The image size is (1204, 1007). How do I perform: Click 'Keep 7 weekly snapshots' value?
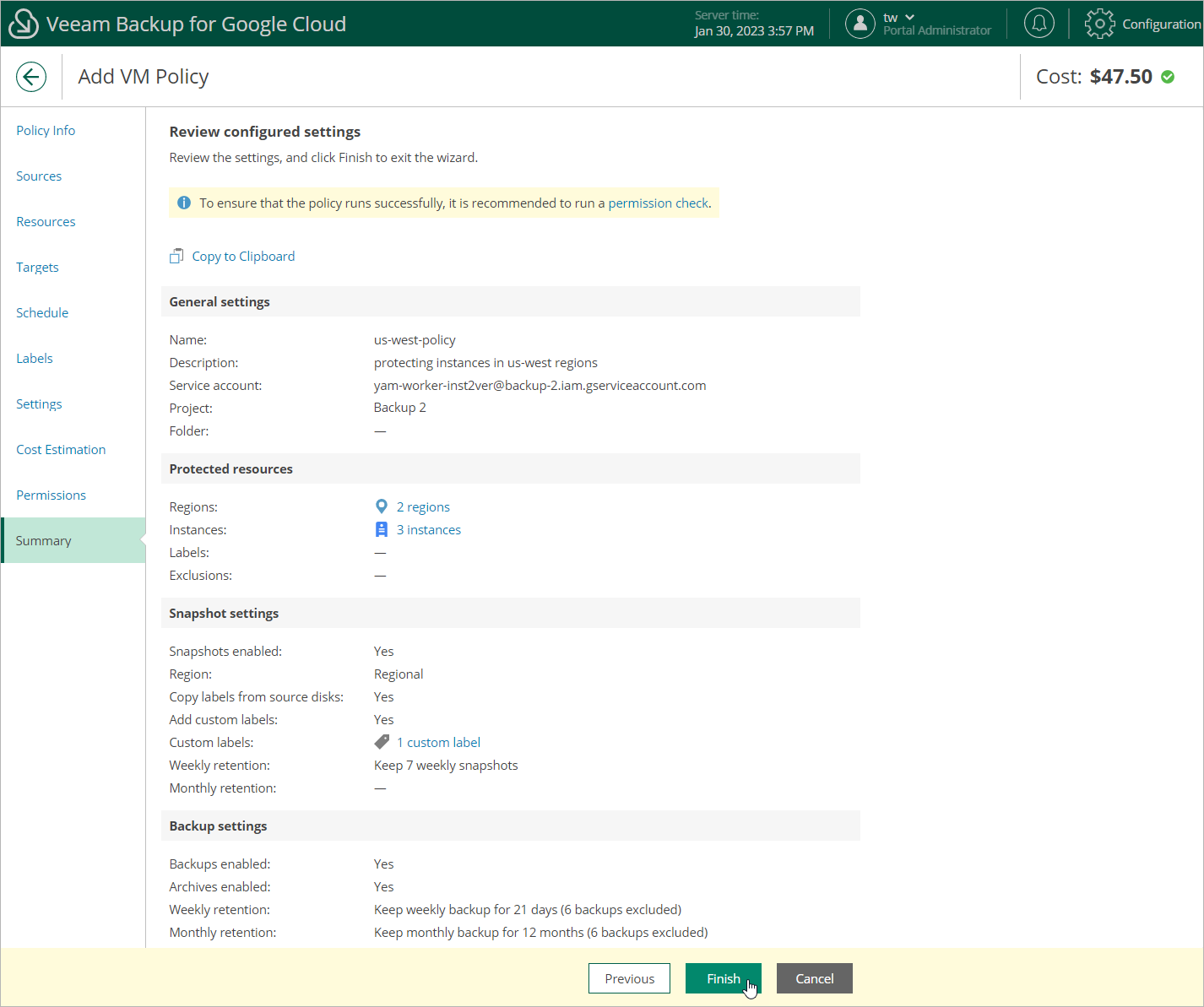446,765
